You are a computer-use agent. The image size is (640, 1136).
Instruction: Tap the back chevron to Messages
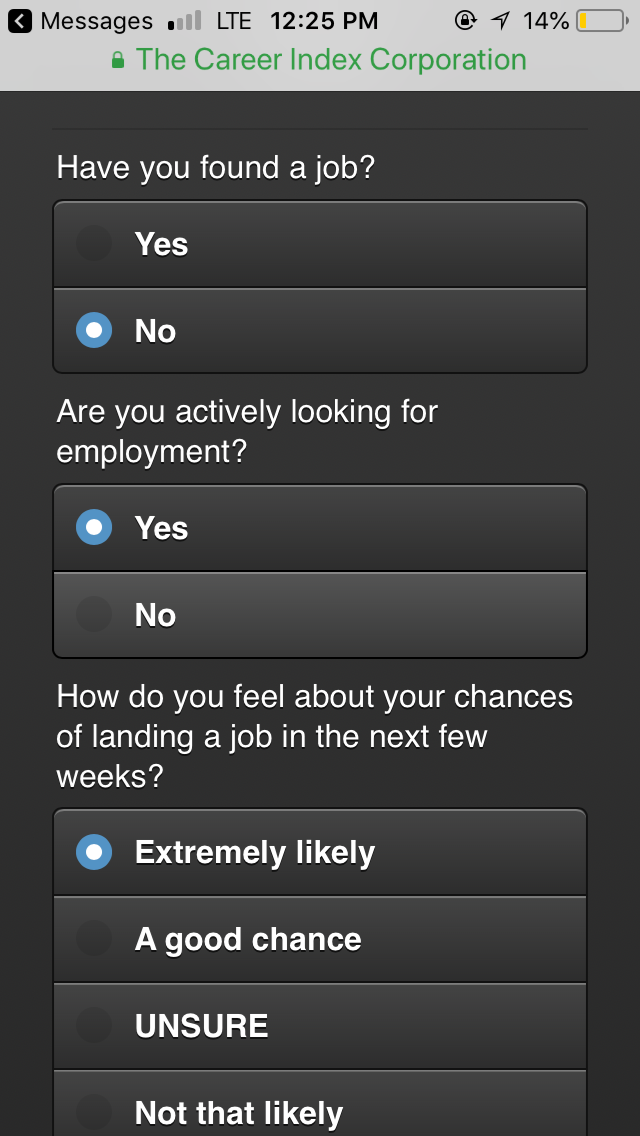pos(21,20)
